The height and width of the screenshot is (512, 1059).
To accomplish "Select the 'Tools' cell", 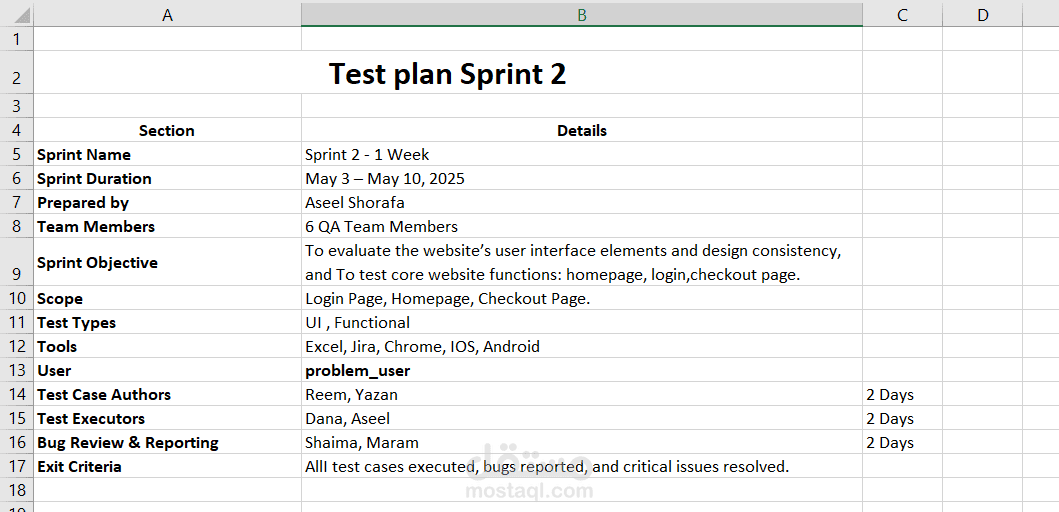I will pyautogui.click(x=167, y=346).
